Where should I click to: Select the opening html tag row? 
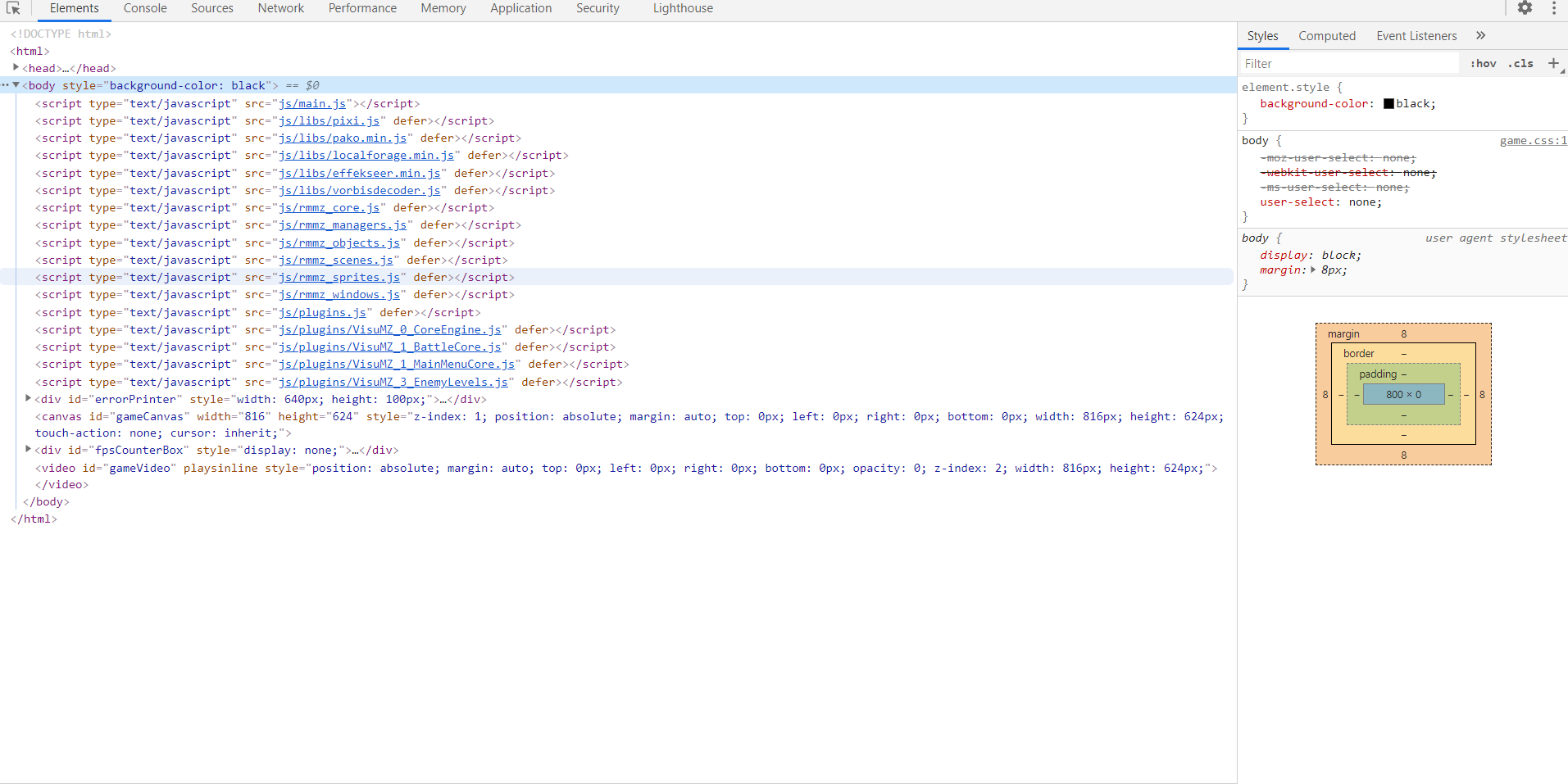(30, 51)
